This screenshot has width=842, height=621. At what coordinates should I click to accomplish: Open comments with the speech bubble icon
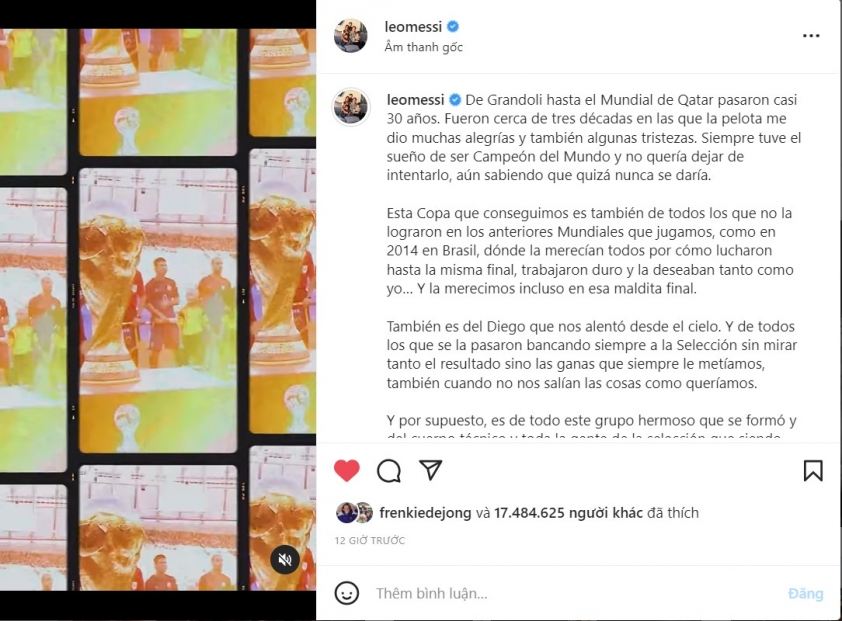point(389,471)
